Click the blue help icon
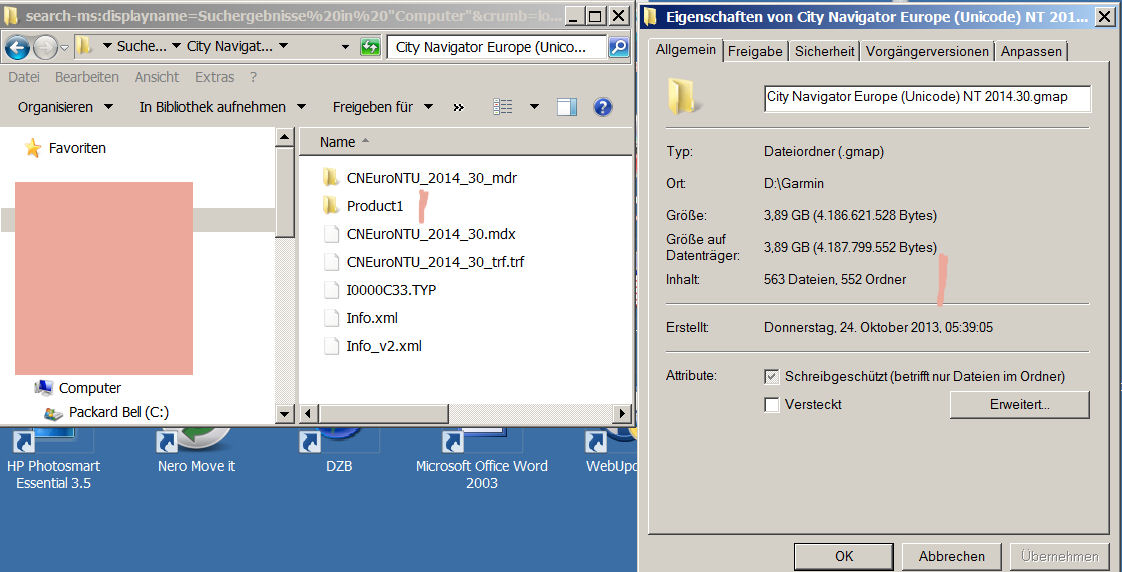Viewport: 1122px width, 572px height. 603,107
